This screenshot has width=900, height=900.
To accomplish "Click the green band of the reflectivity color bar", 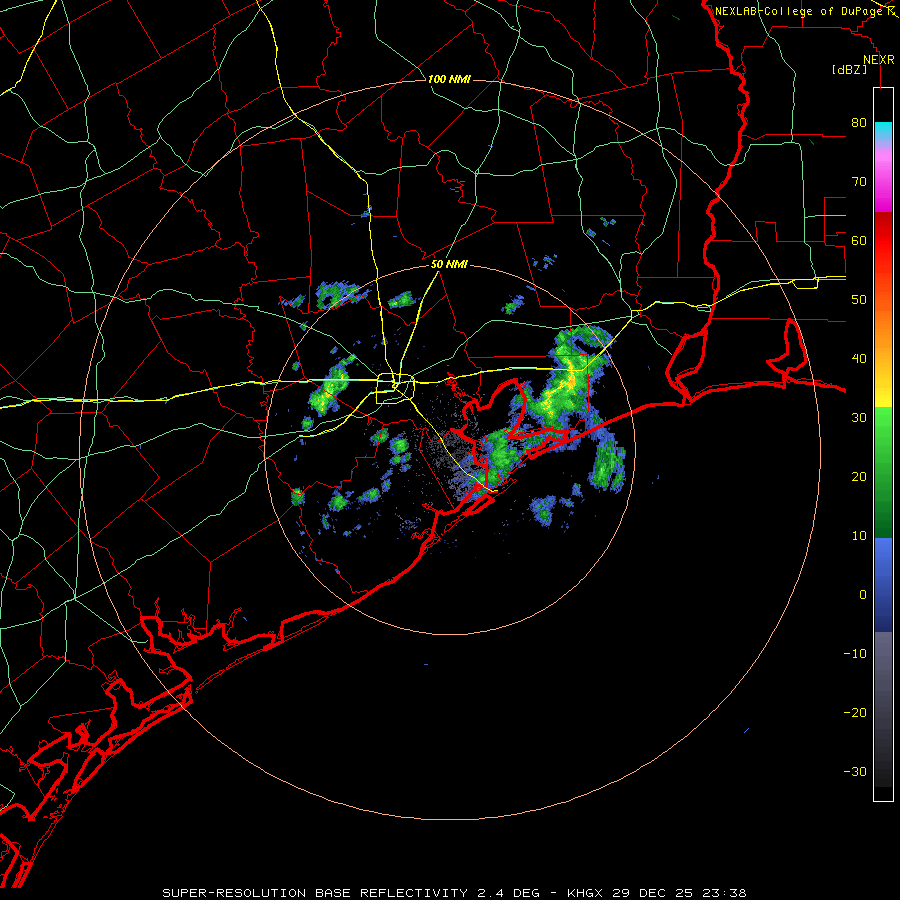I will [x=883, y=472].
